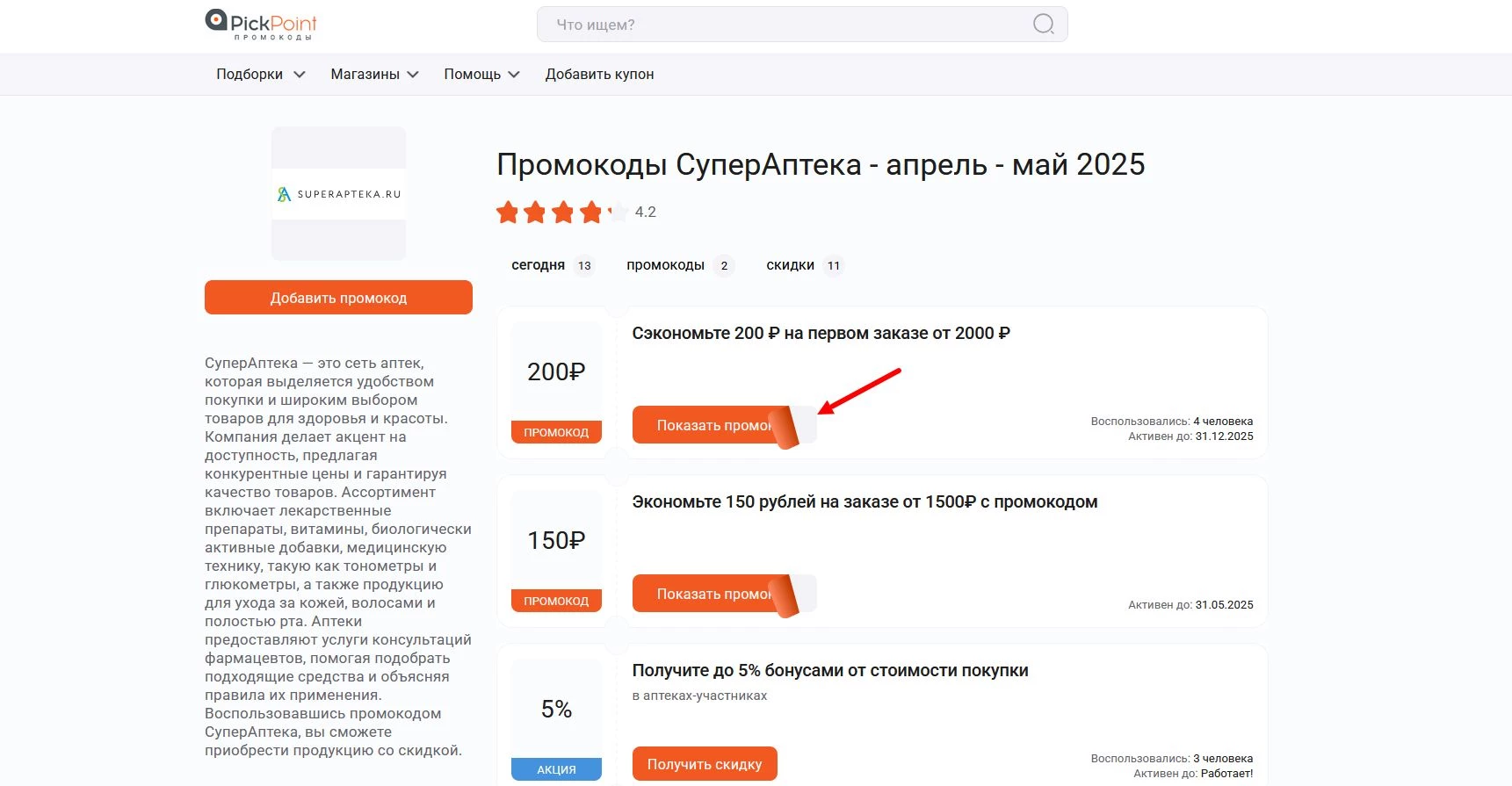
Task: Click the orange Добавить промокод button
Action: [338, 298]
